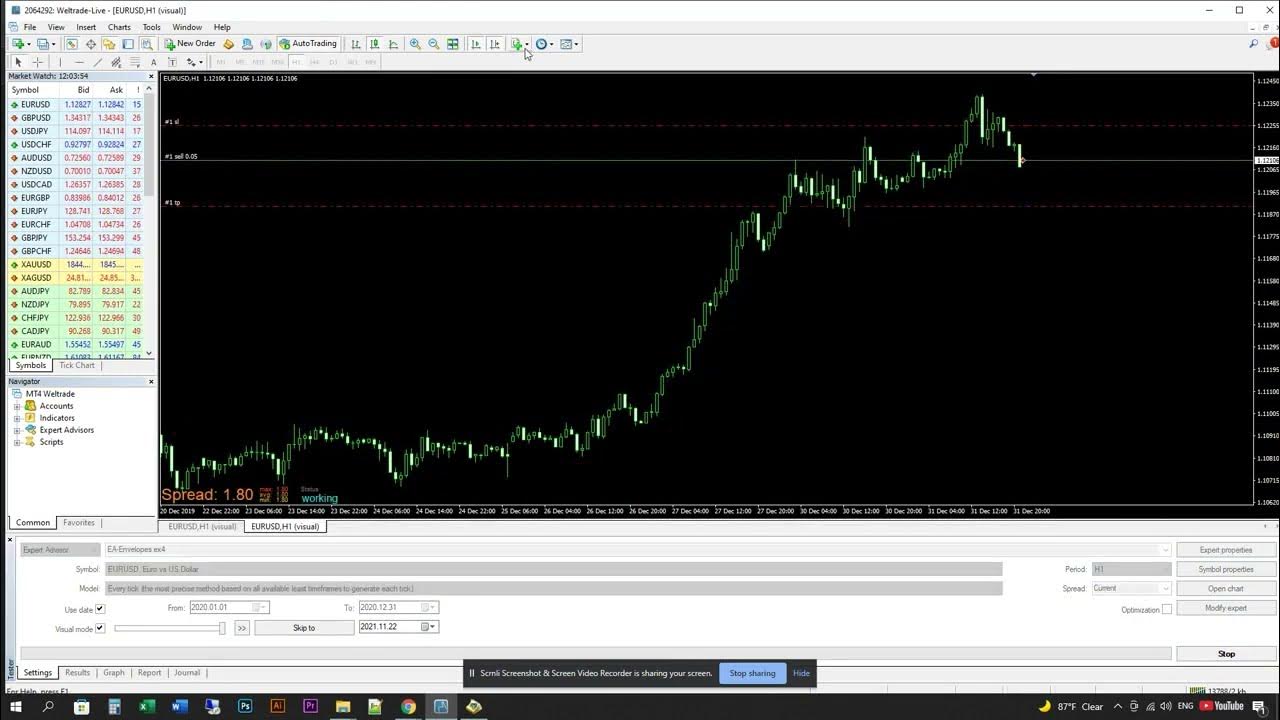Image resolution: width=1280 pixels, height=720 pixels.
Task: Toggle the Strategy Tester icon
Action: click(146, 44)
